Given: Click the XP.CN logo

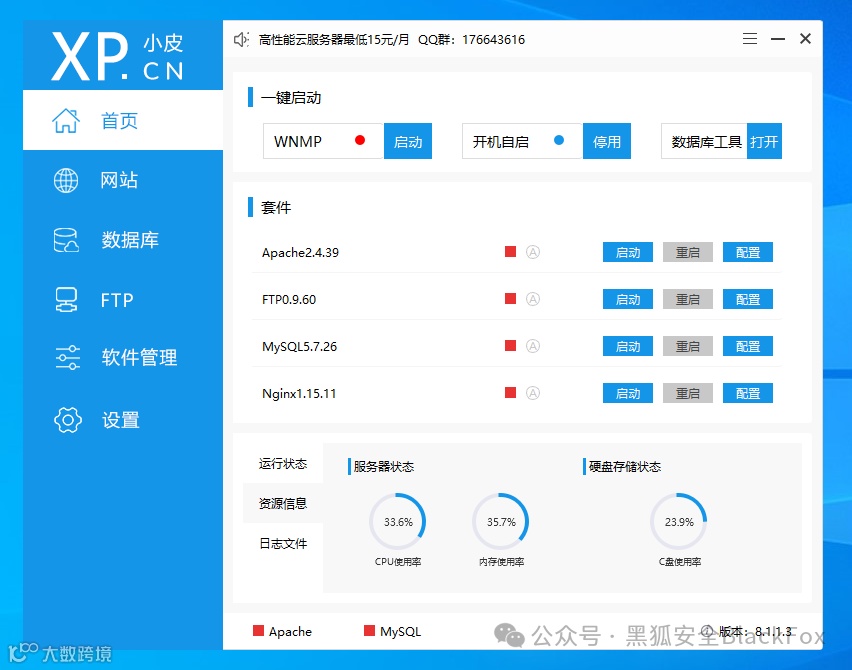Looking at the screenshot, I should point(117,56).
